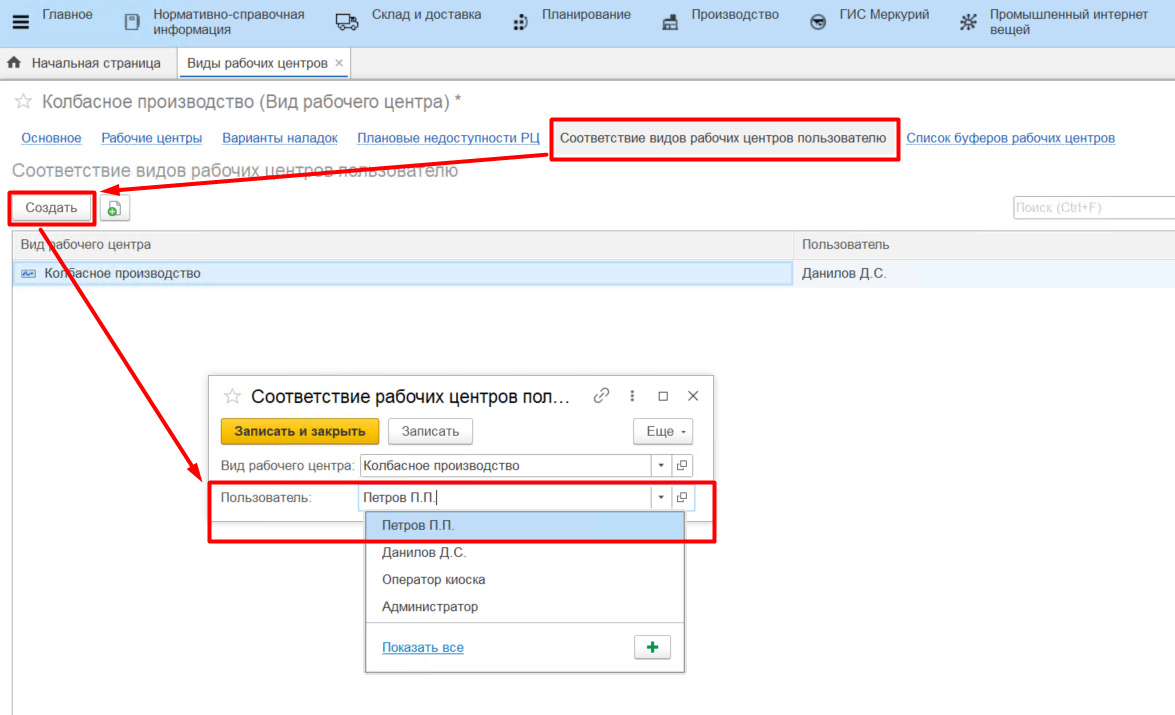This screenshot has height=715, width=1175.
Task: Open the main hamburger menu icon
Action: [21, 22]
